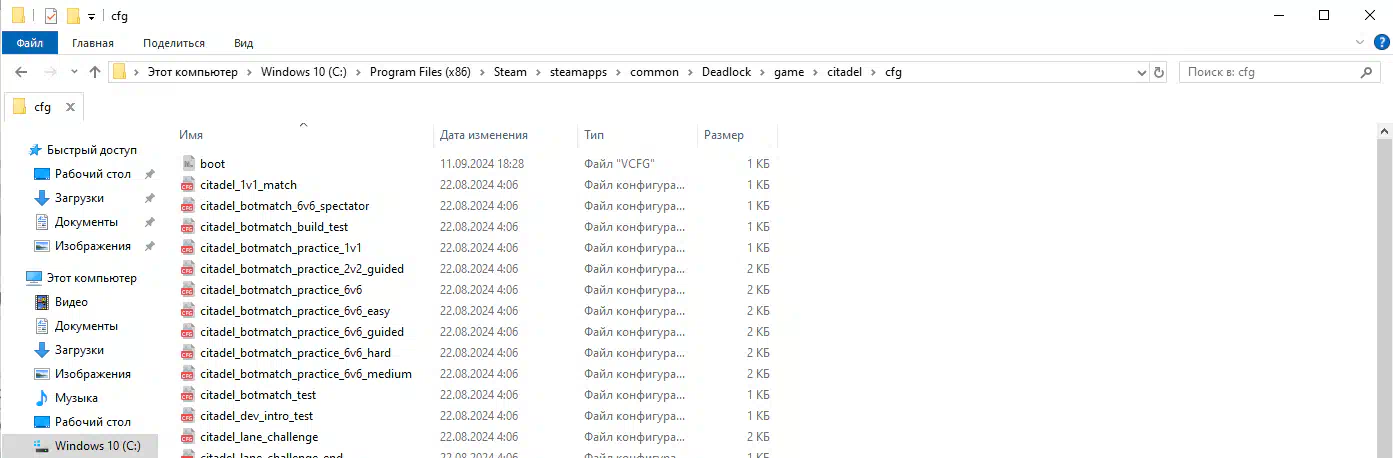Click the Refresh button in address bar
Image resolution: width=1393 pixels, height=458 pixels.
[1159, 72]
